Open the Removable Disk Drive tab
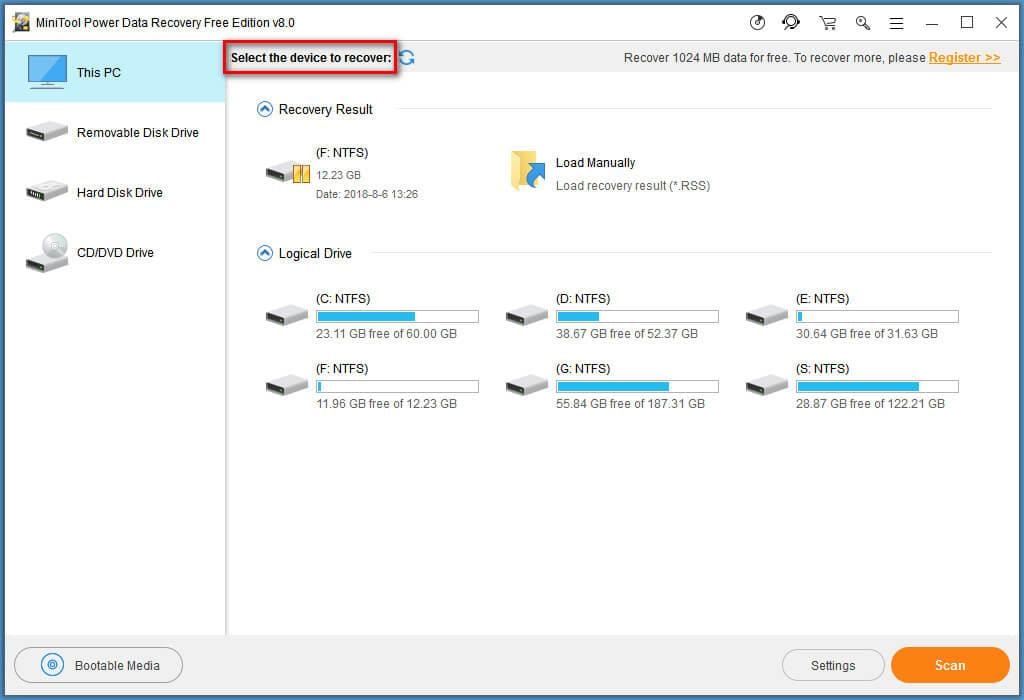The height and width of the screenshot is (700, 1024). point(115,132)
